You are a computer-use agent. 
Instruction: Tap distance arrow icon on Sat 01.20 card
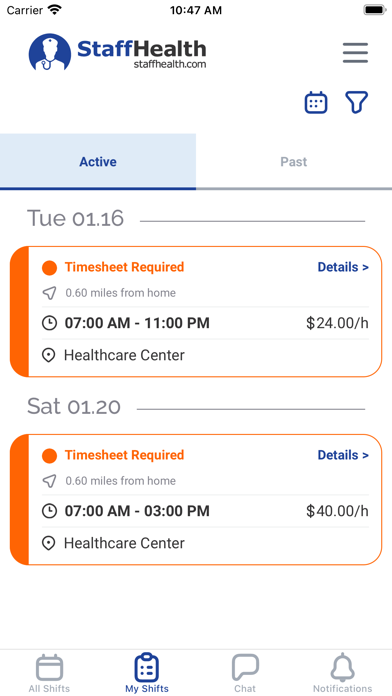49,481
